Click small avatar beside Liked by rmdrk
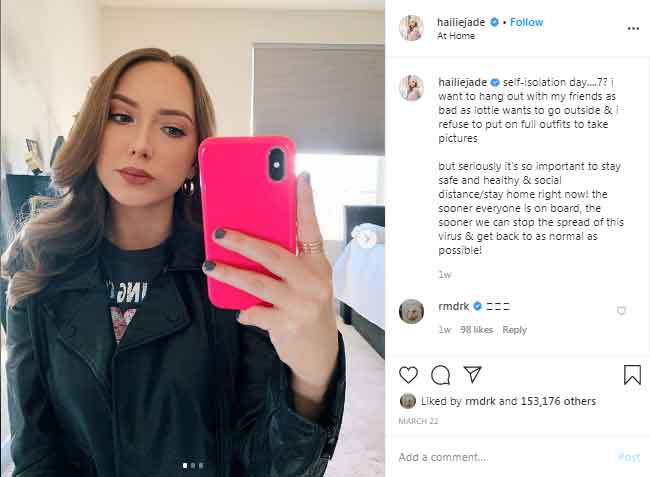 [407, 401]
